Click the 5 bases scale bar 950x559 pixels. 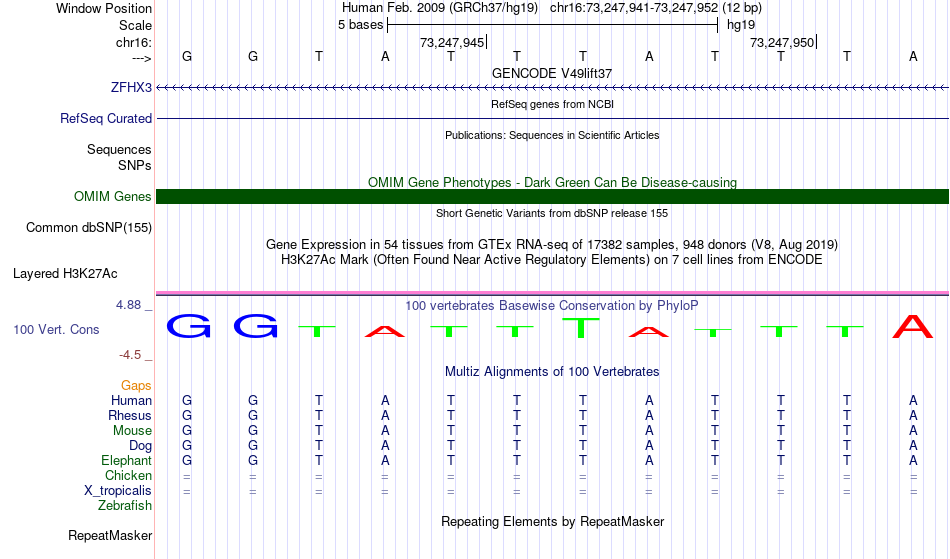coord(552,25)
